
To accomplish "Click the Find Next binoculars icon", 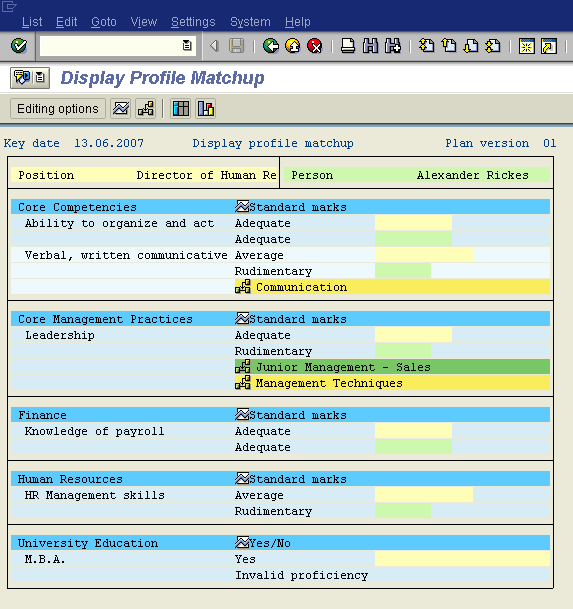I will pyautogui.click(x=393, y=46).
